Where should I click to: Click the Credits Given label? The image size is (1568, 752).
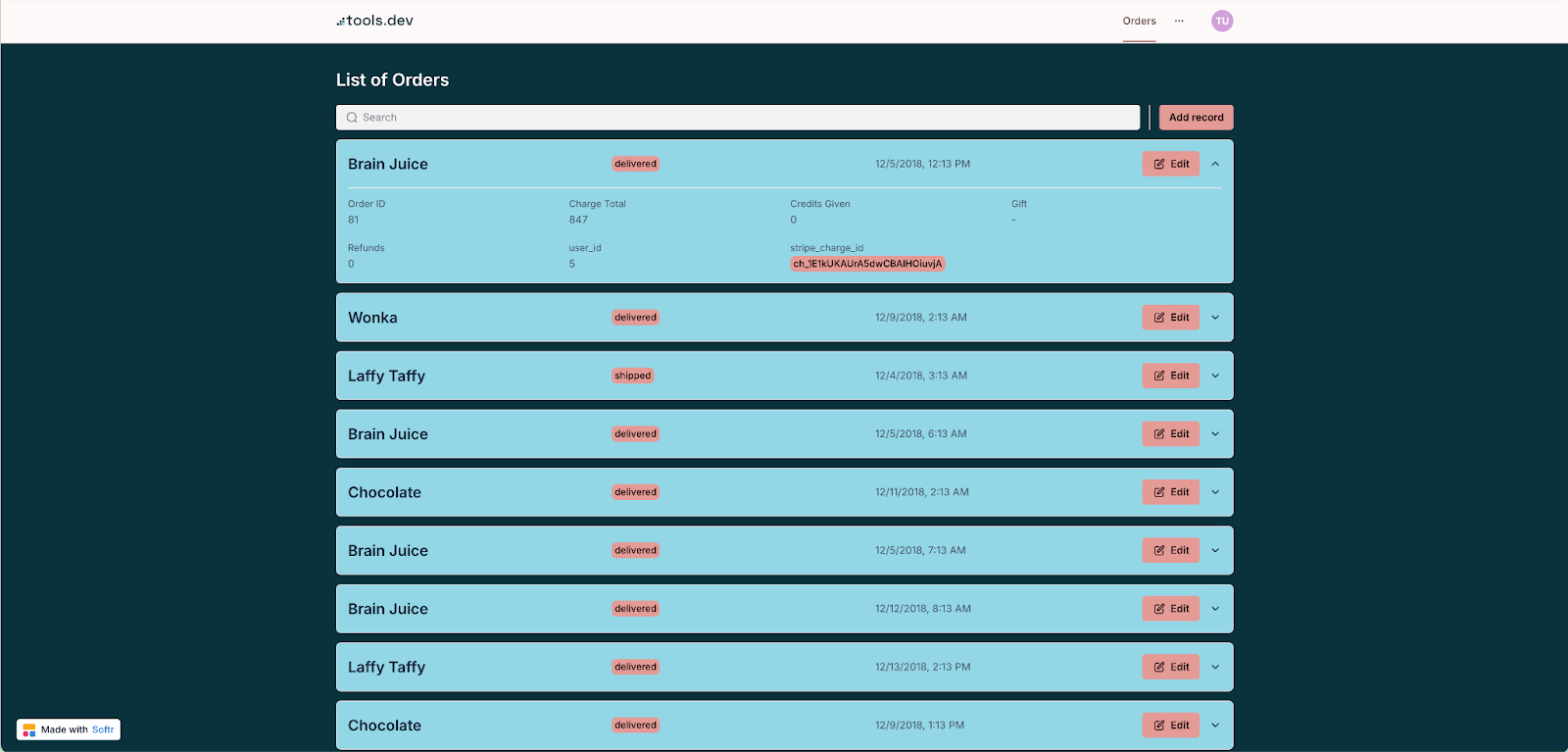click(x=820, y=204)
